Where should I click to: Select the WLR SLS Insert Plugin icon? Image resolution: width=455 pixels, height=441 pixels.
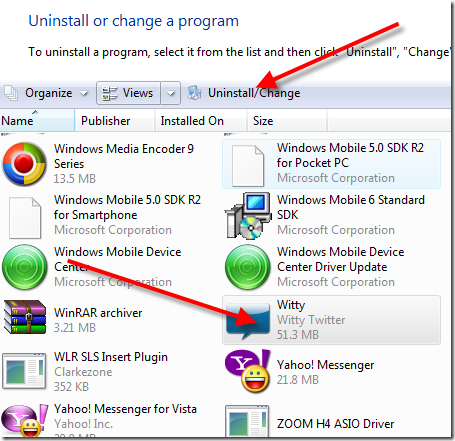coord(24,371)
